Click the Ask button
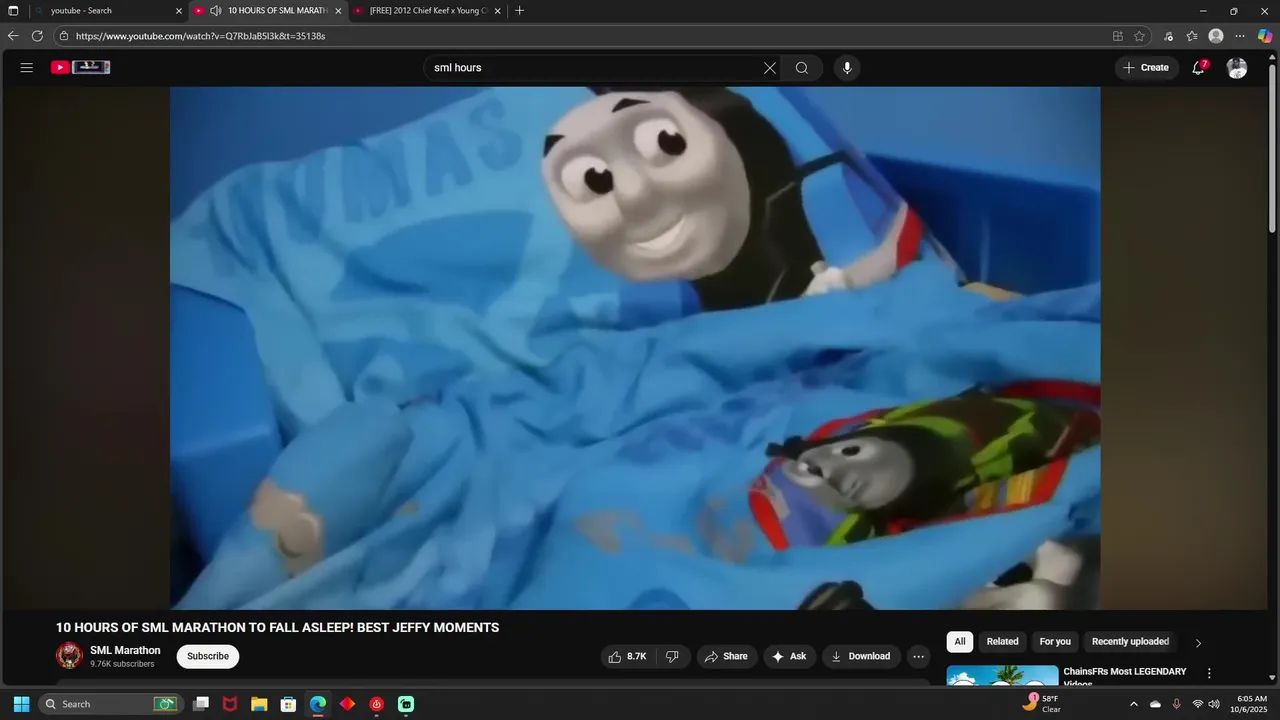This screenshot has height=720, width=1280. tap(790, 656)
